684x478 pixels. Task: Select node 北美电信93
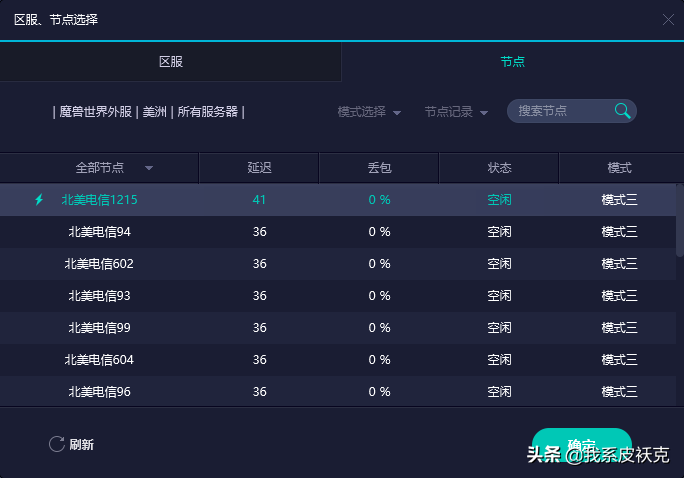[338, 296]
